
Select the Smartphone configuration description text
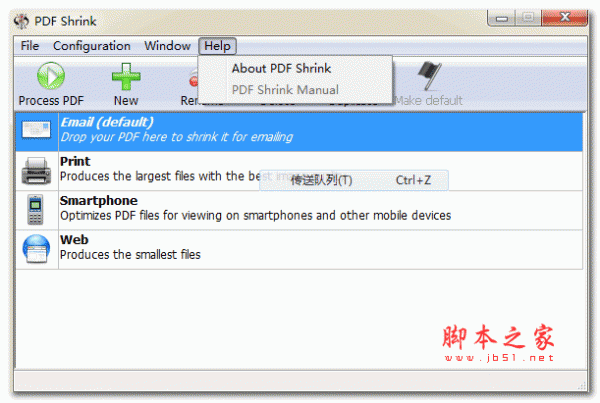(256, 215)
